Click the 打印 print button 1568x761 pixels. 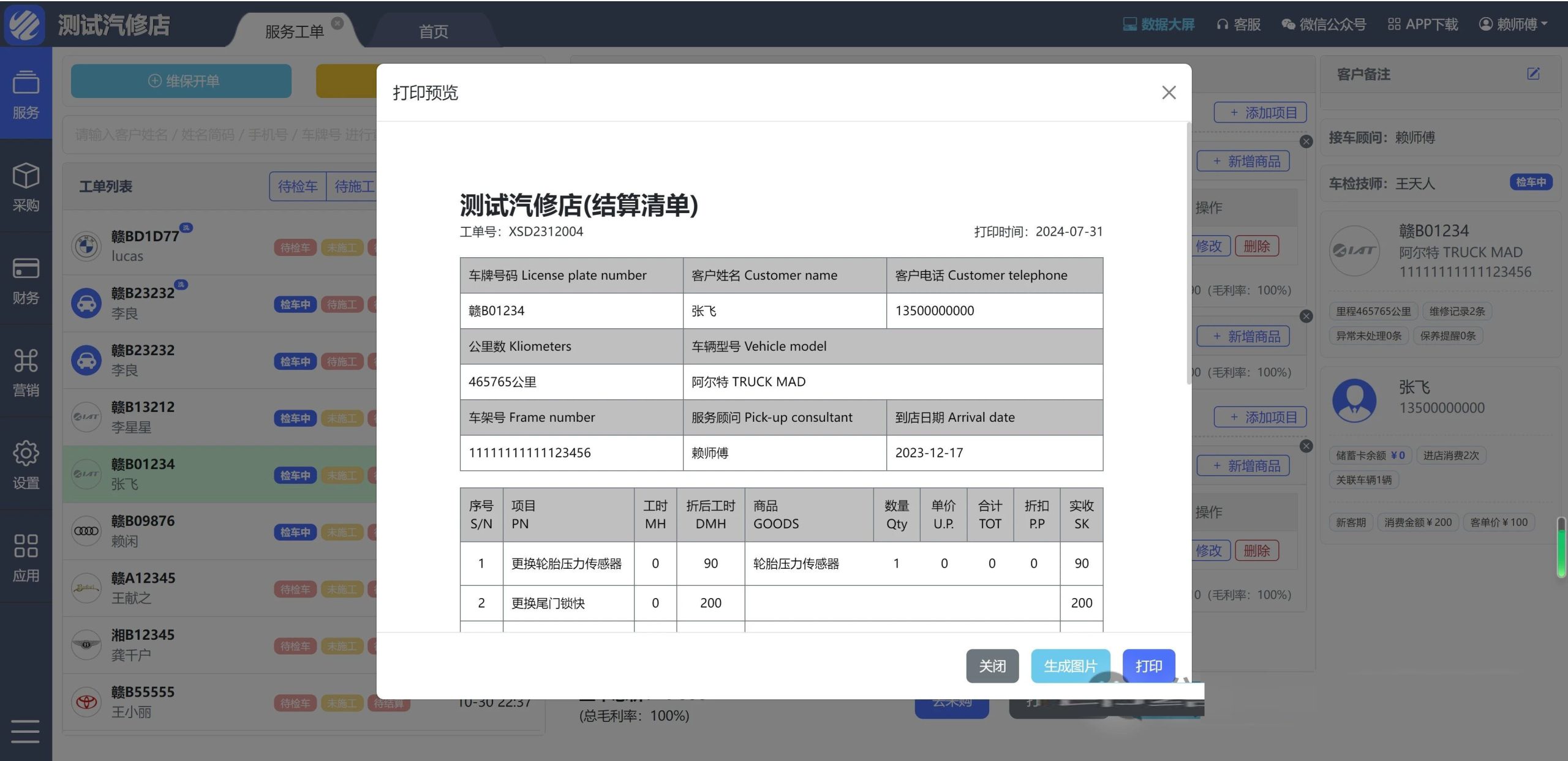click(1148, 665)
